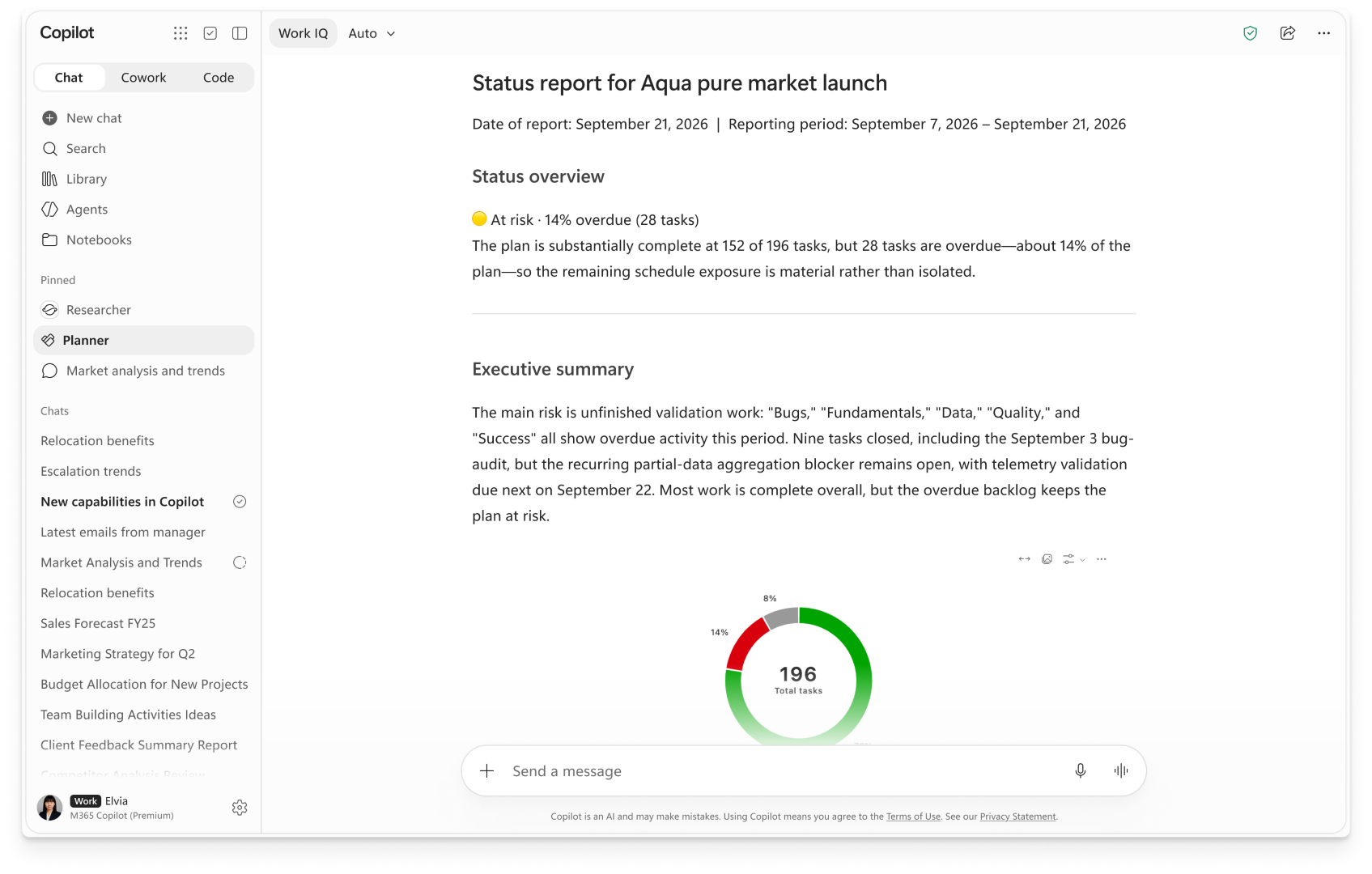The height and width of the screenshot is (874, 1372).
Task: Switch to the Chat tab
Action: point(69,78)
